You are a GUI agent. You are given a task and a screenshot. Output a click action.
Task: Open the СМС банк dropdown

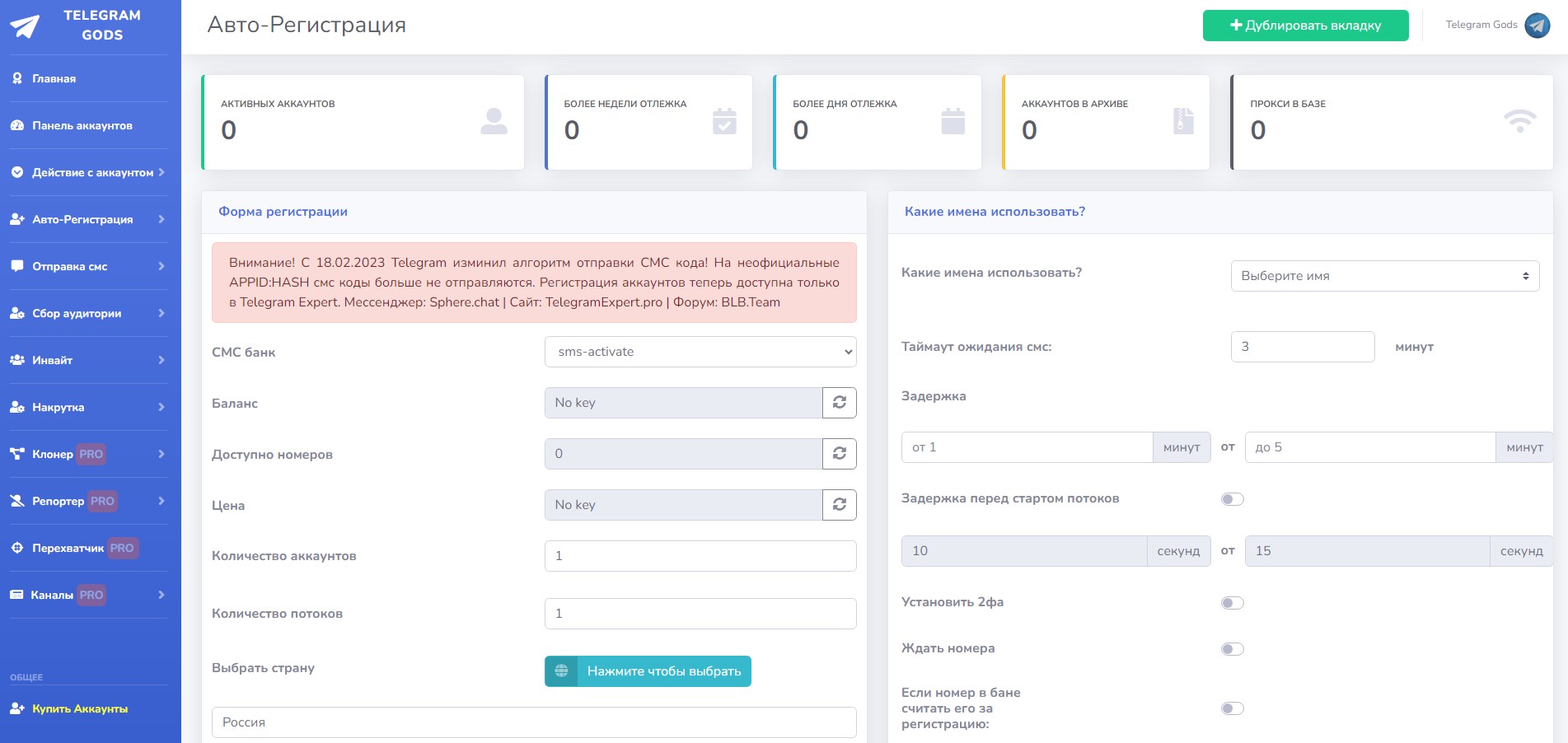[700, 352]
